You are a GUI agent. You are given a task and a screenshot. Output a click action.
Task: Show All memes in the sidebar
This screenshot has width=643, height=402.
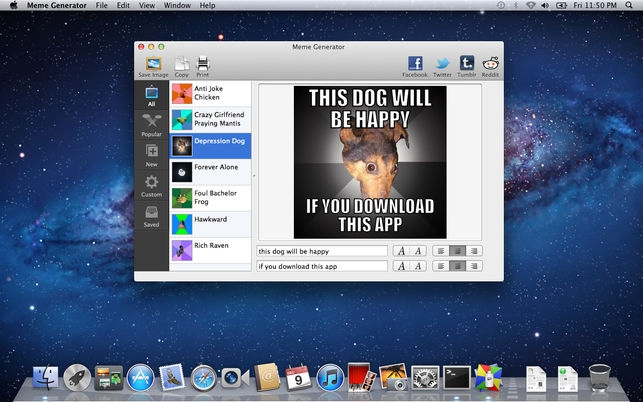(151, 96)
